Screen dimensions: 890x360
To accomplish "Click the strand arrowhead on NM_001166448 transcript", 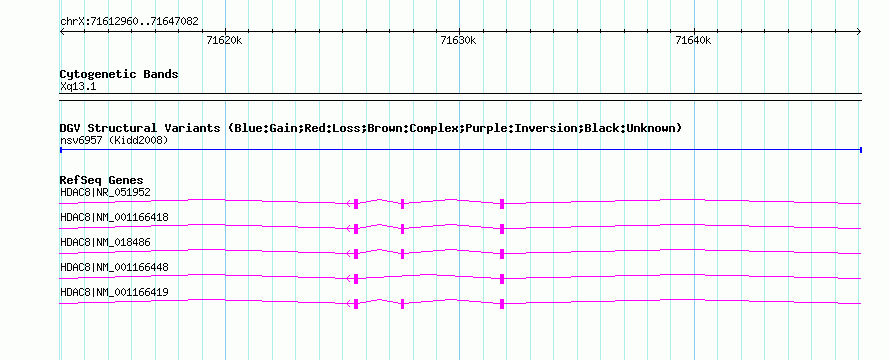I will coord(349,279).
